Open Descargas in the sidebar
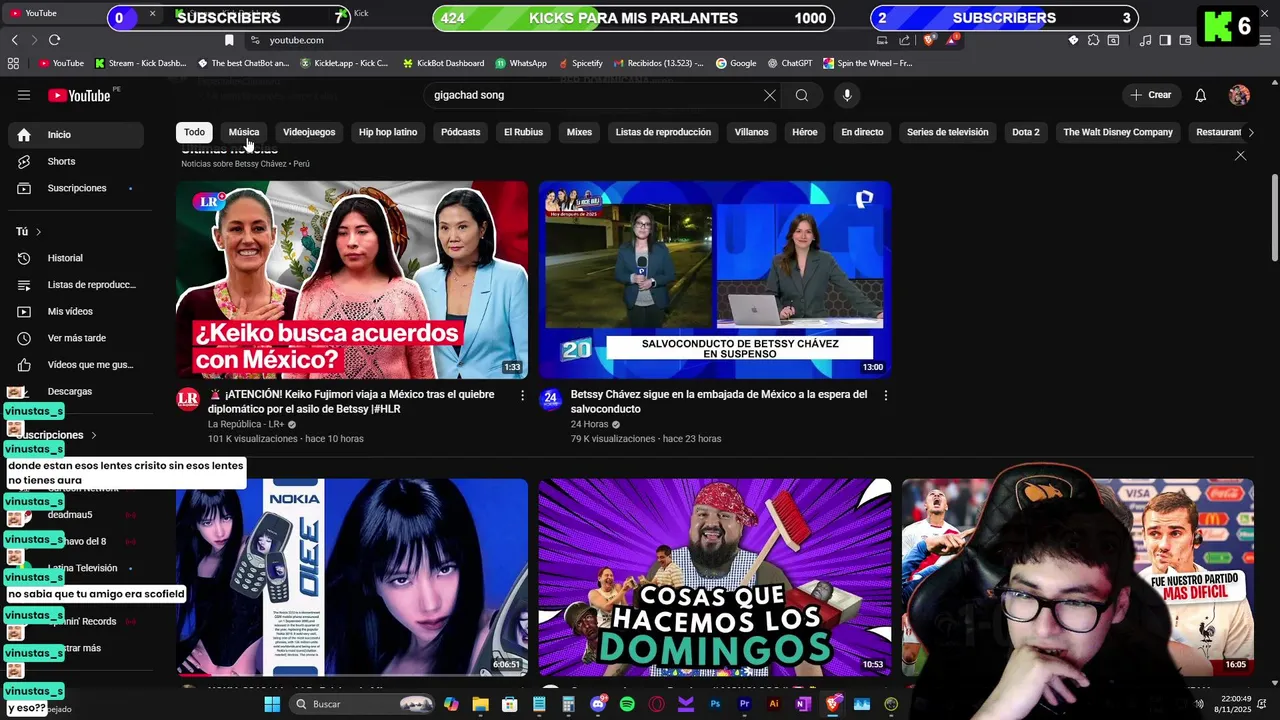 tap(76, 391)
